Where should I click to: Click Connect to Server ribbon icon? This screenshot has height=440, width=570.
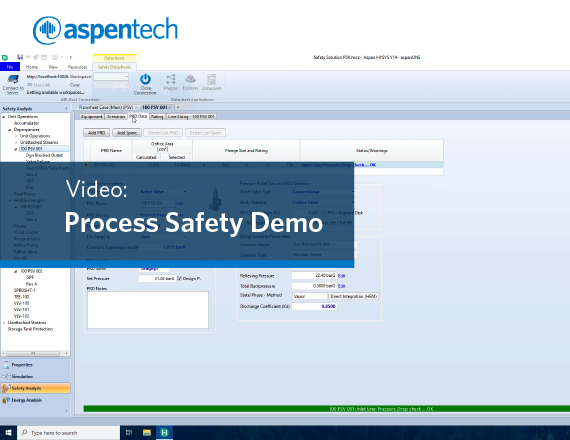click(13, 85)
